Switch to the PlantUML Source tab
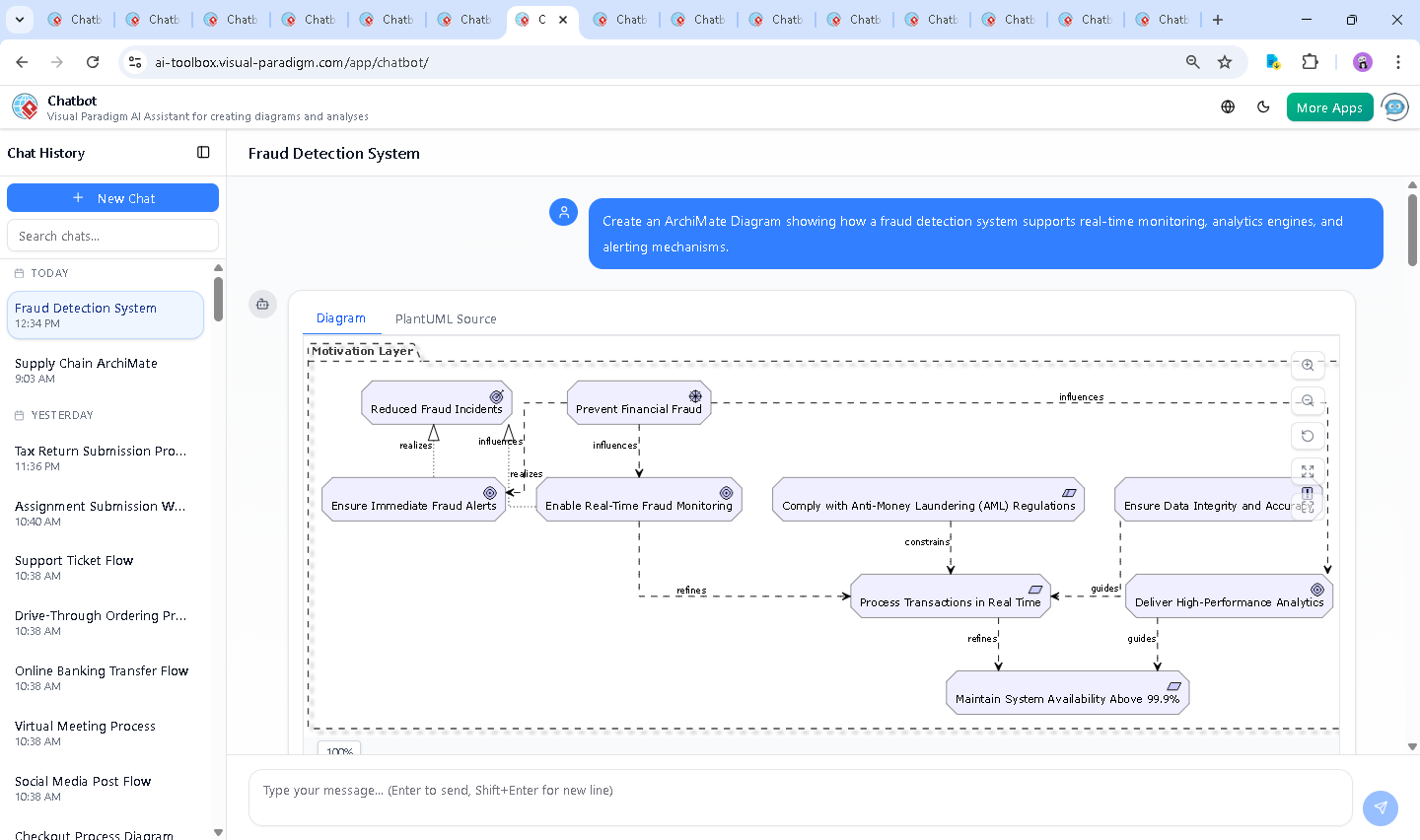 [x=446, y=318]
